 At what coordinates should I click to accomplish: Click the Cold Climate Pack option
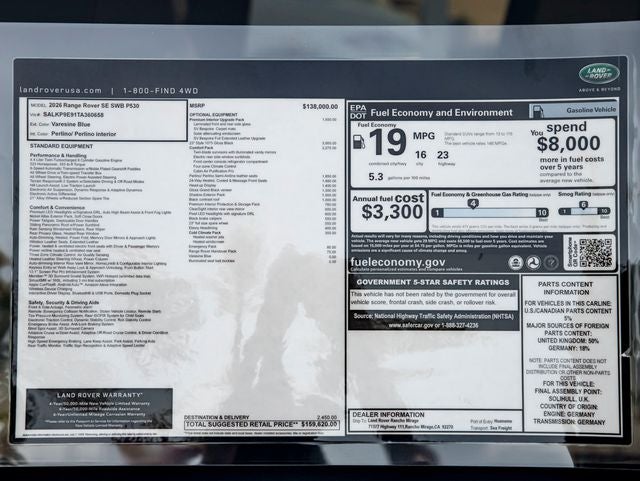(204, 232)
